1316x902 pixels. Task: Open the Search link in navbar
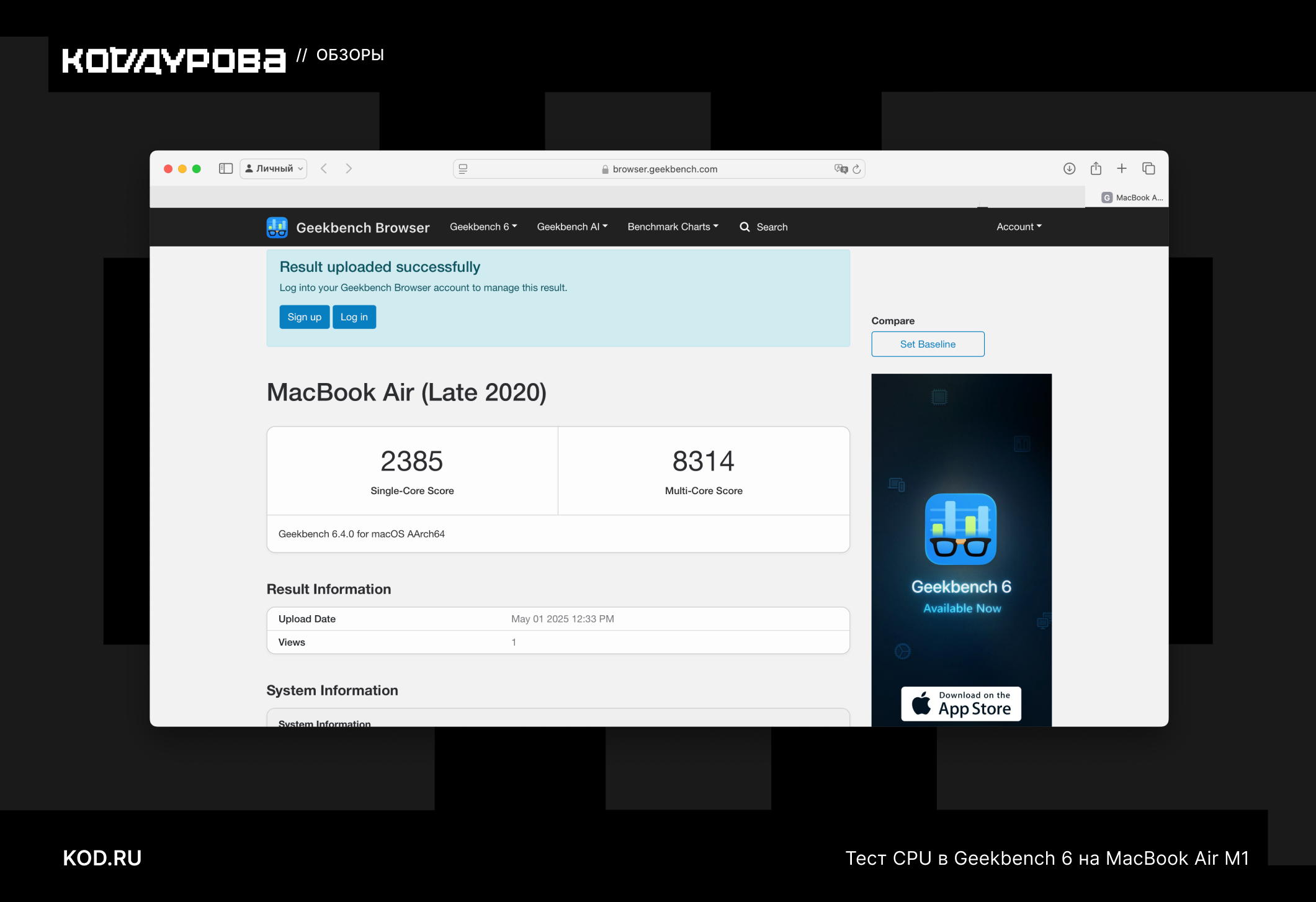coord(772,227)
